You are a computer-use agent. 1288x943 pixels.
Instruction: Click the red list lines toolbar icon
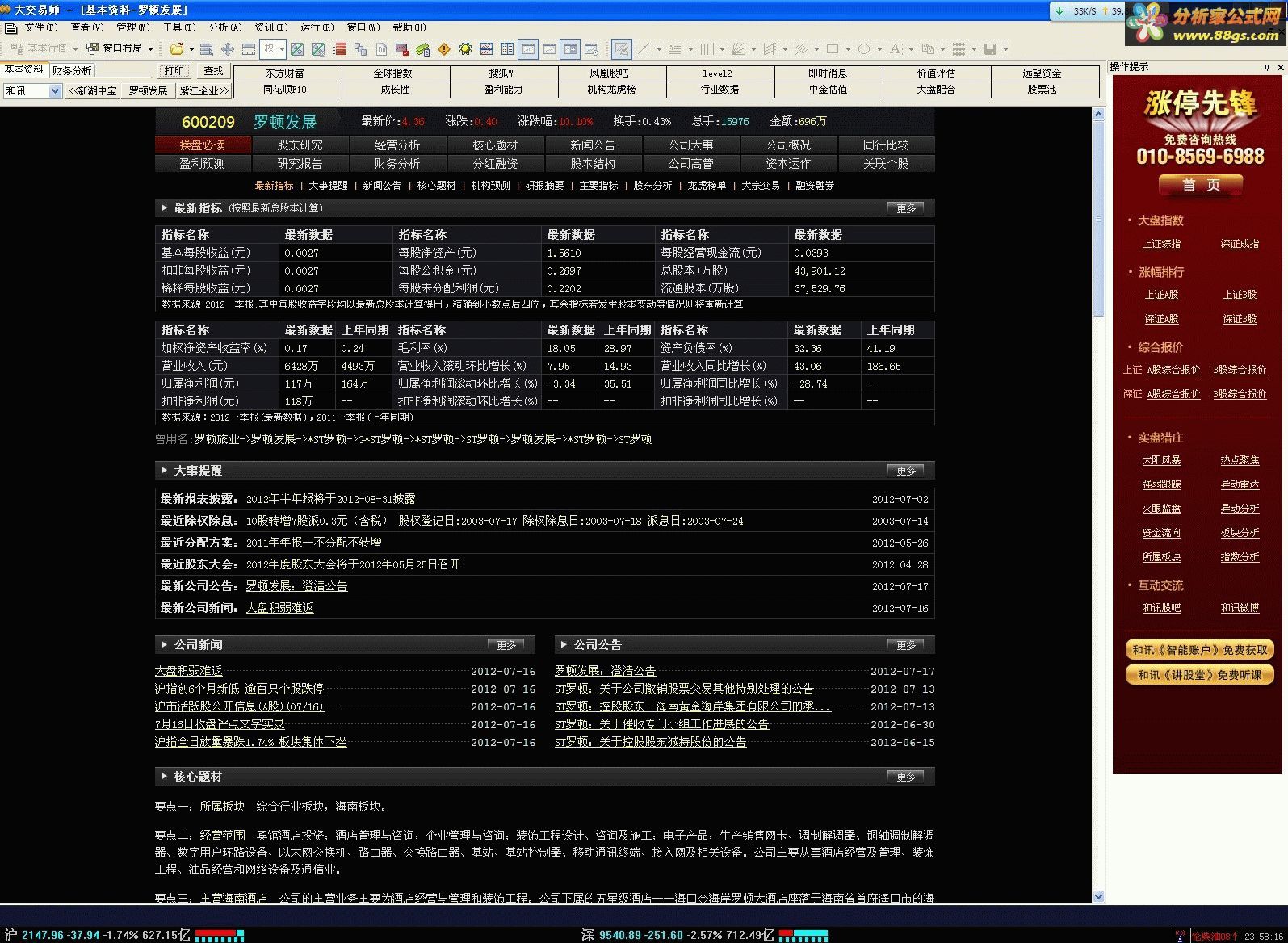(338, 49)
